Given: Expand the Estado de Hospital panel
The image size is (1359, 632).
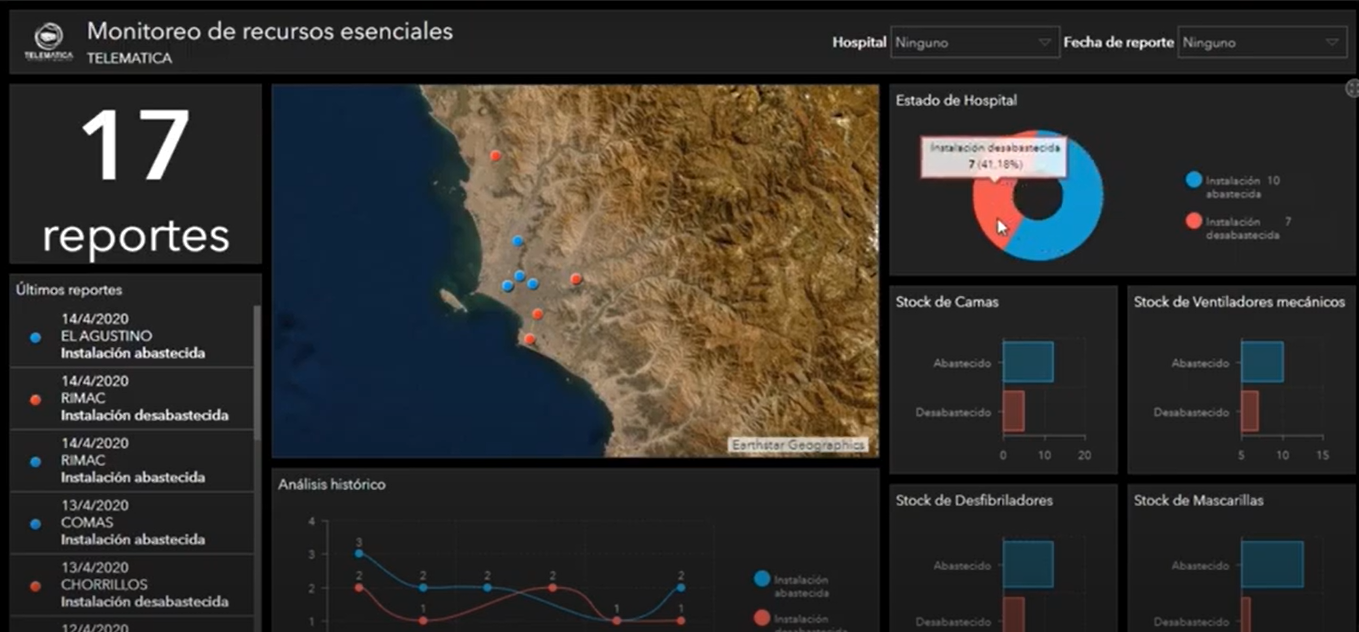Looking at the screenshot, I should tap(1351, 89).
